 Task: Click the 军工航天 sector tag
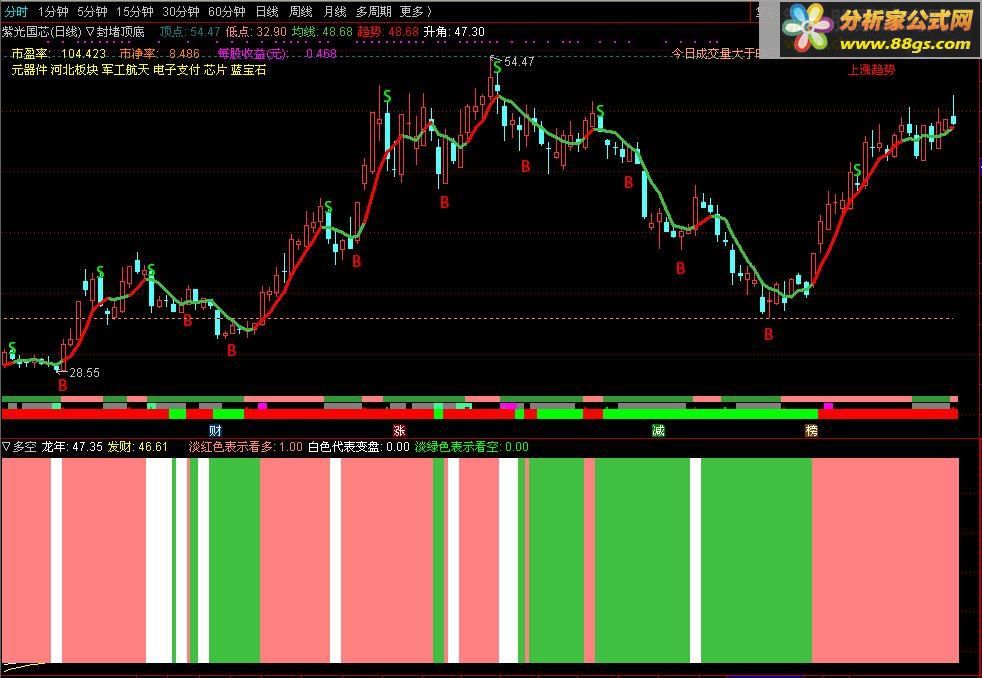pyautogui.click(x=125, y=69)
